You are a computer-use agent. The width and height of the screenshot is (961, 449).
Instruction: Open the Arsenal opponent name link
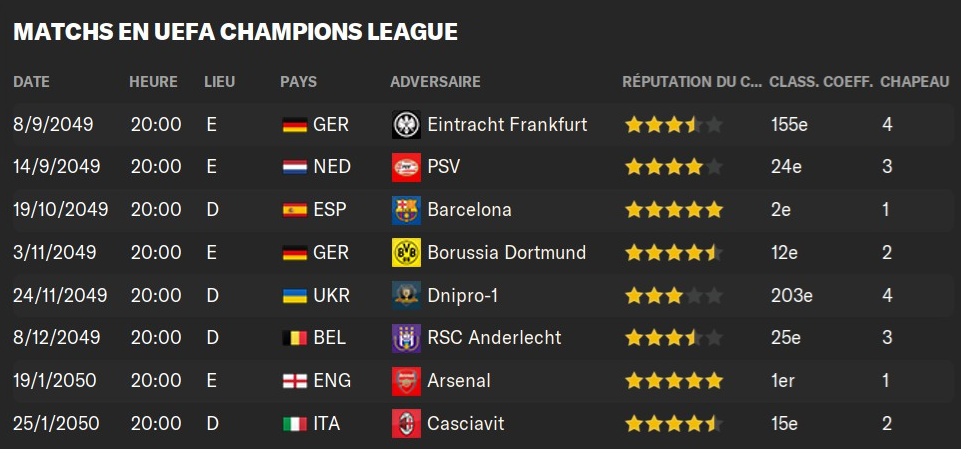458,381
